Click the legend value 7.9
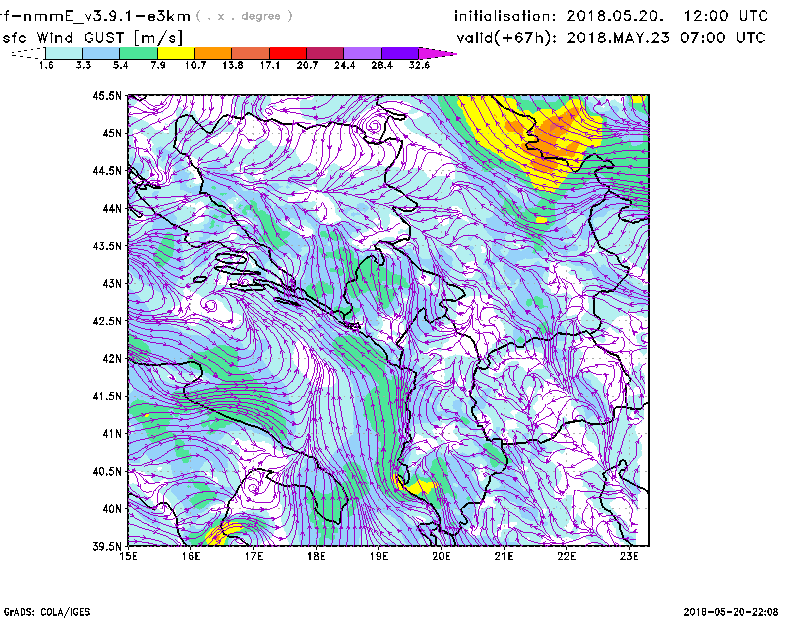The width and height of the screenshot is (800, 618). [x=158, y=65]
